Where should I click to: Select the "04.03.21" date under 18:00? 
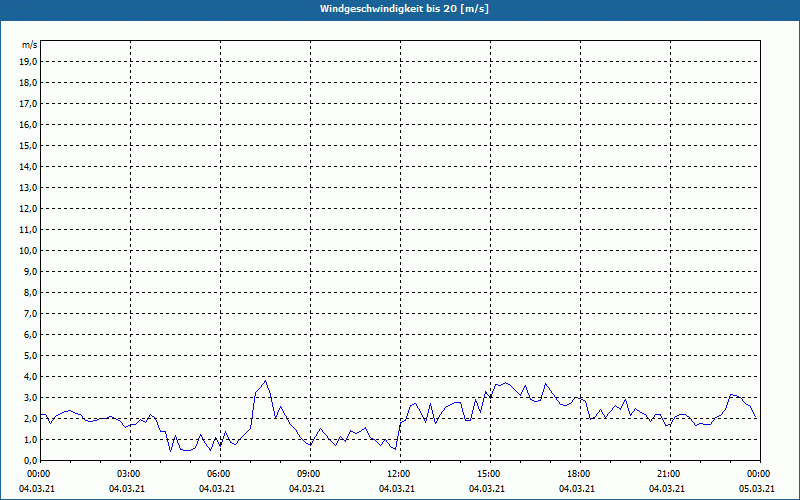coord(577,489)
